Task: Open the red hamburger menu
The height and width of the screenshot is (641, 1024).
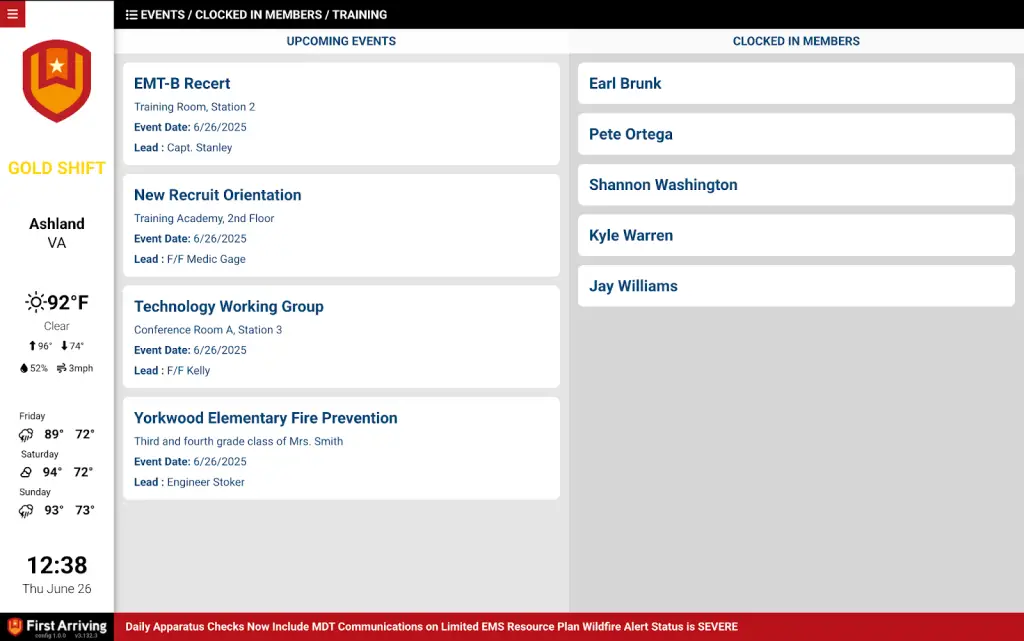Action: pos(12,14)
